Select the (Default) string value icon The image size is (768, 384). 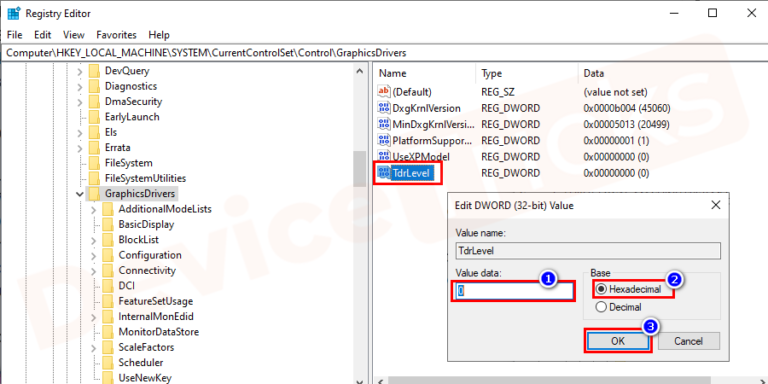384,92
